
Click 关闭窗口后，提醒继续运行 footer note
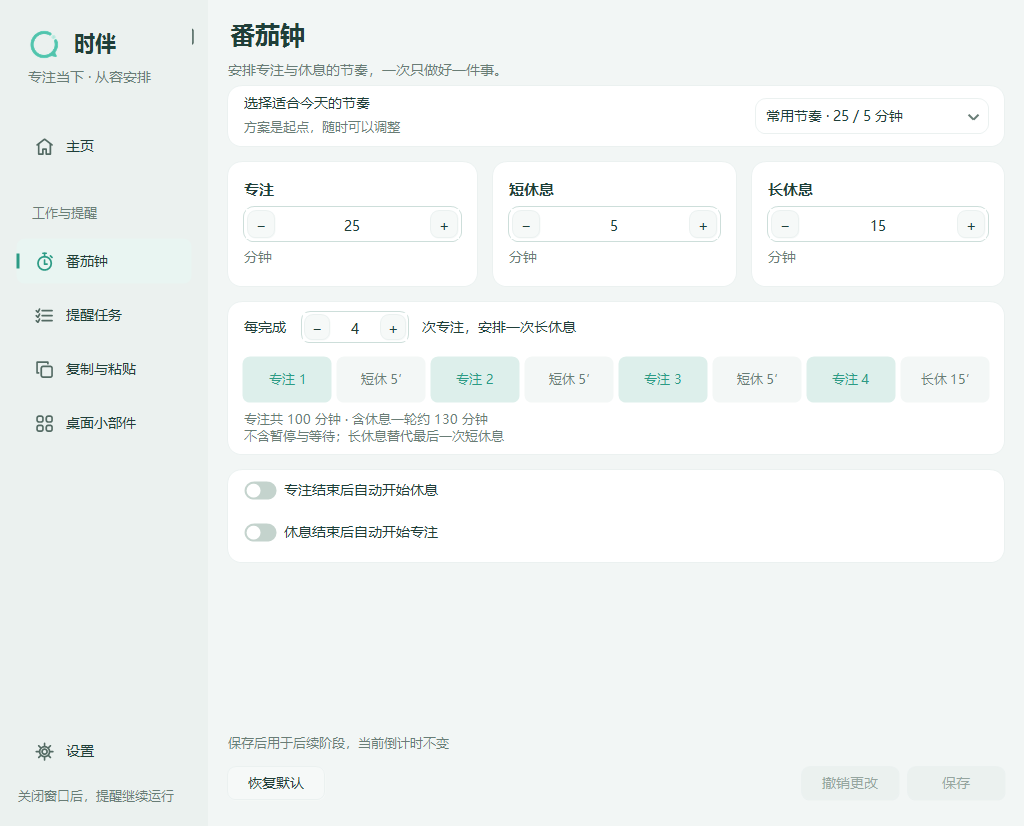click(x=96, y=796)
